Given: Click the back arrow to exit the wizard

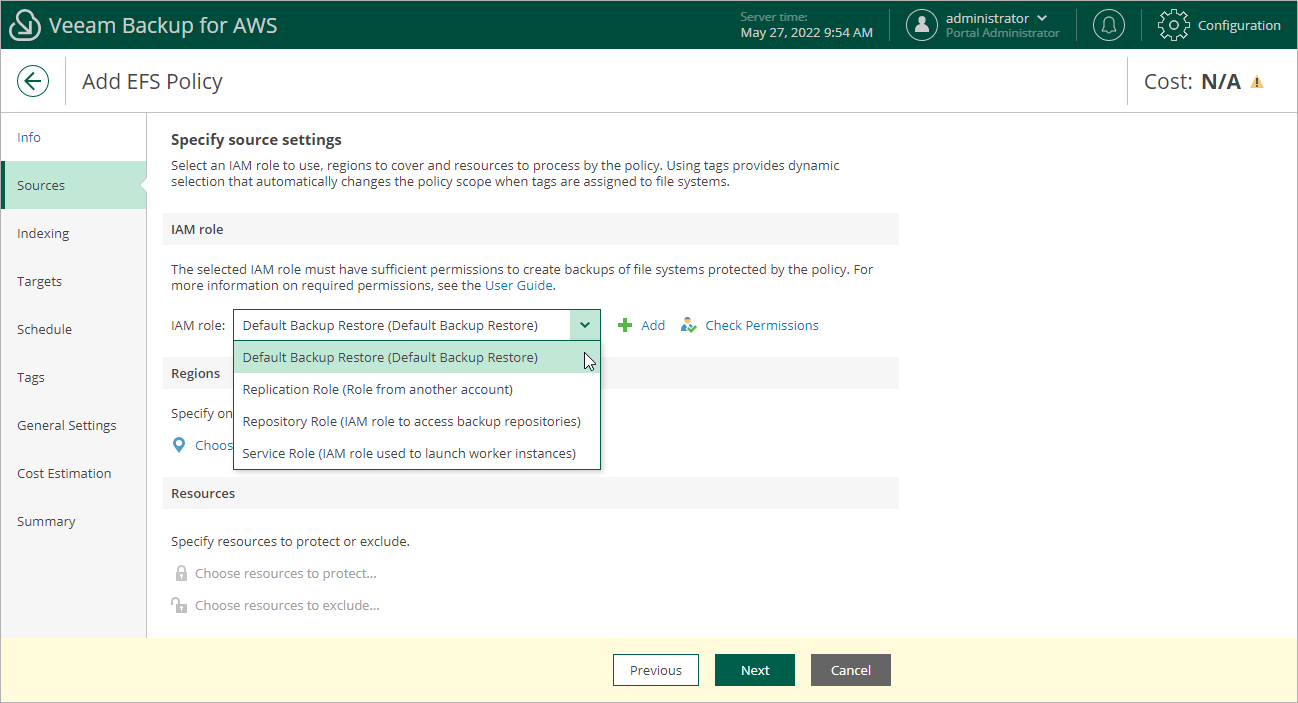Looking at the screenshot, I should pos(33,81).
